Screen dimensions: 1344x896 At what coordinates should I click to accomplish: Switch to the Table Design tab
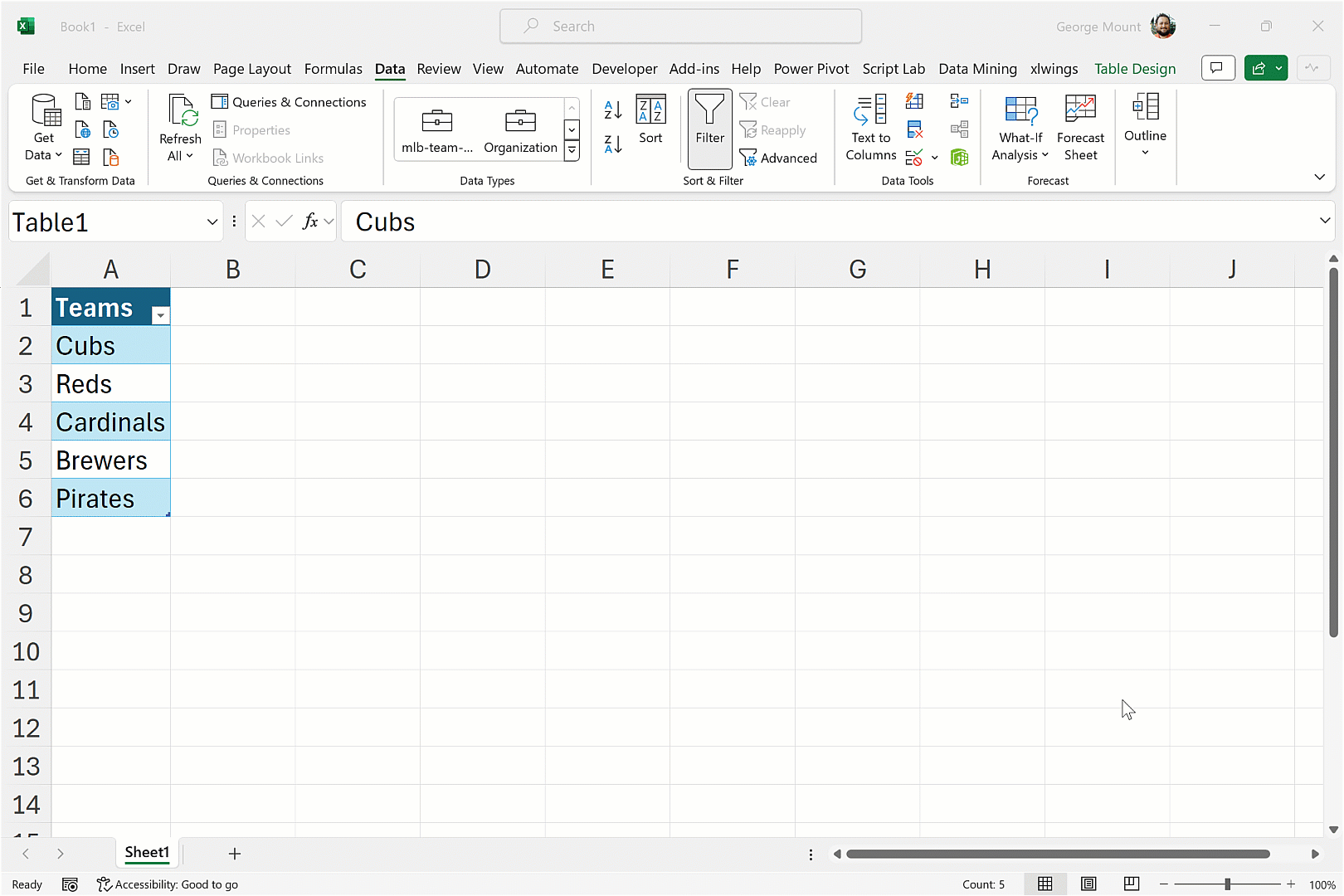[1134, 69]
